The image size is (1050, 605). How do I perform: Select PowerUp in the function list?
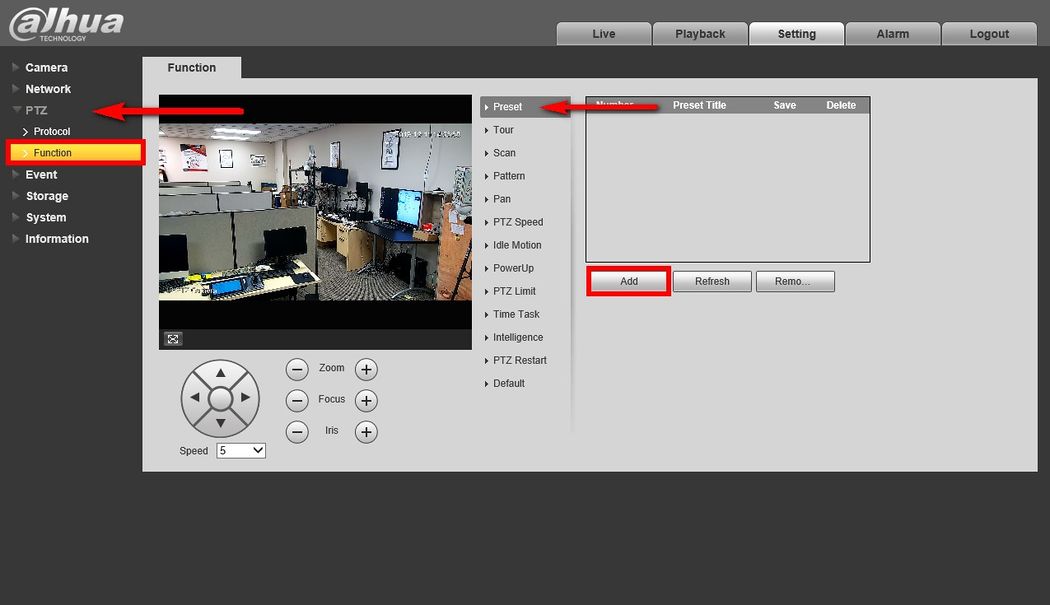tap(513, 268)
